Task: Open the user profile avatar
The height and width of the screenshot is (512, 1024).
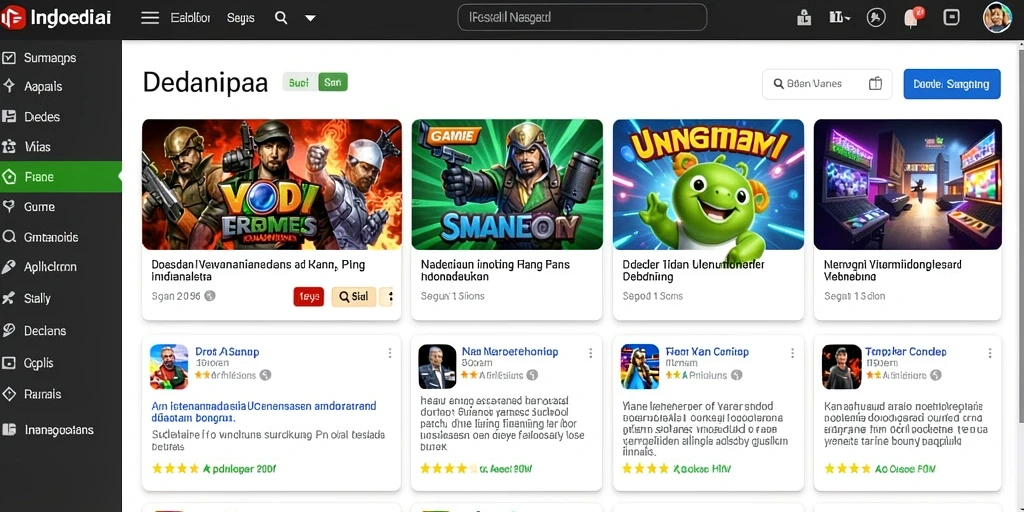Action: coord(997,18)
